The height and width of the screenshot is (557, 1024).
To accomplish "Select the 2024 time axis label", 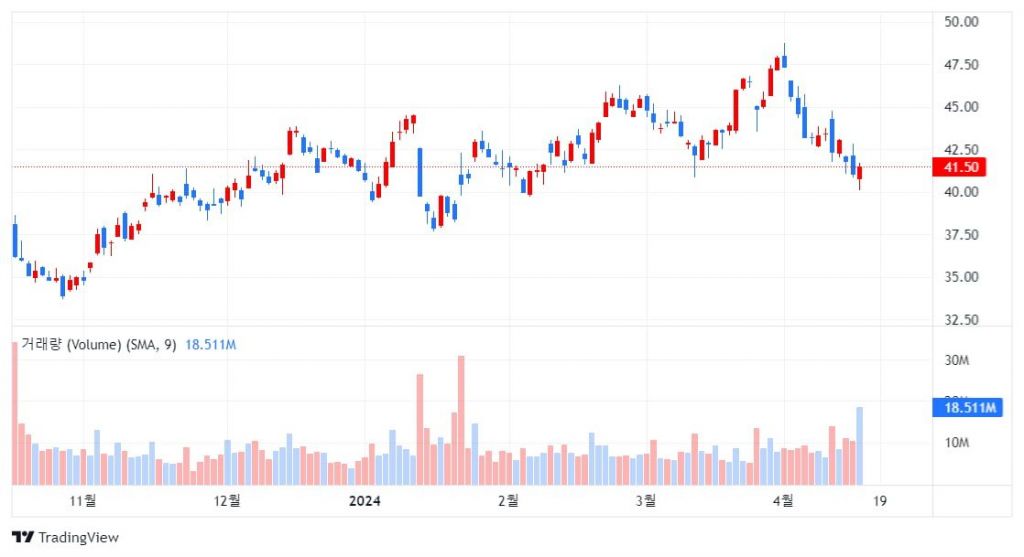I will pyautogui.click(x=362, y=499).
